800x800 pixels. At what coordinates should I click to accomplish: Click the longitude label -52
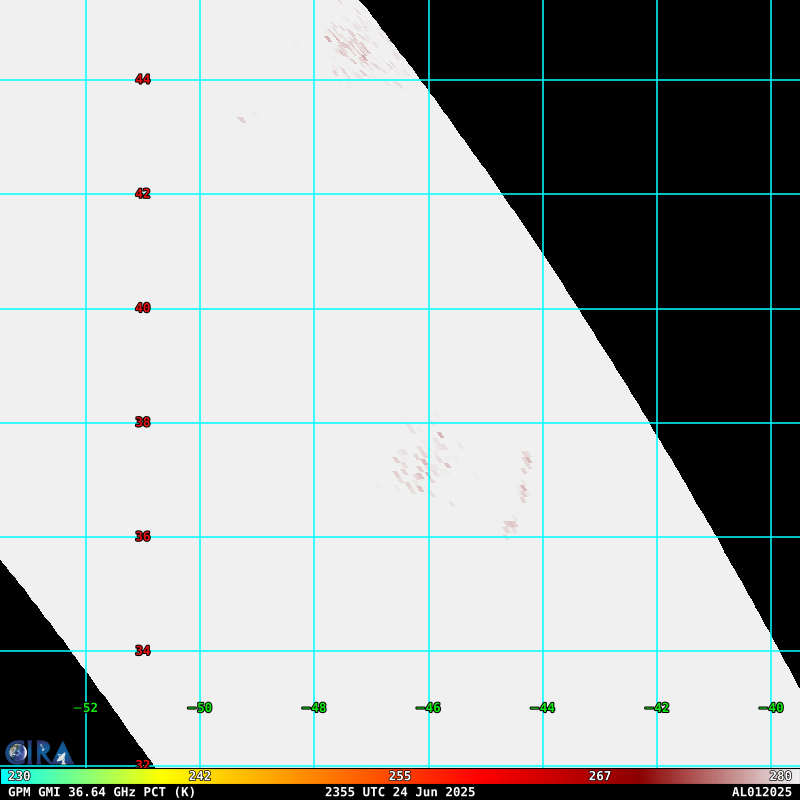coord(86,708)
